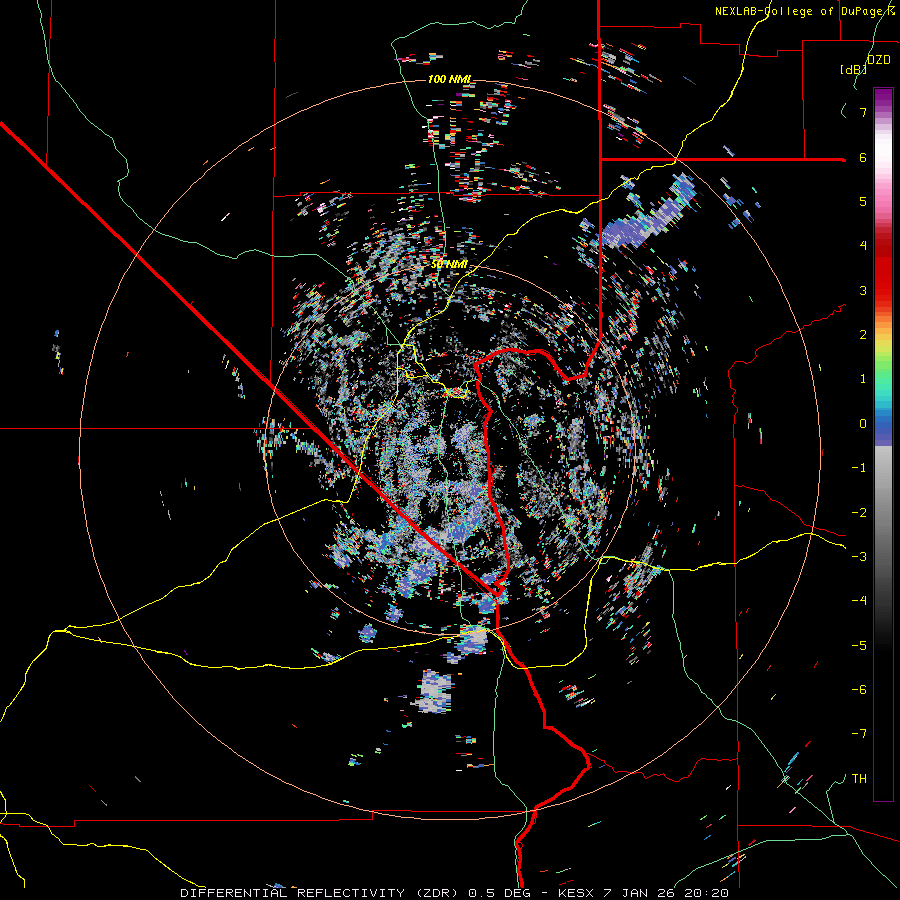Click the DZD product label
This screenshot has height=900, width=900.
(879, 60)
